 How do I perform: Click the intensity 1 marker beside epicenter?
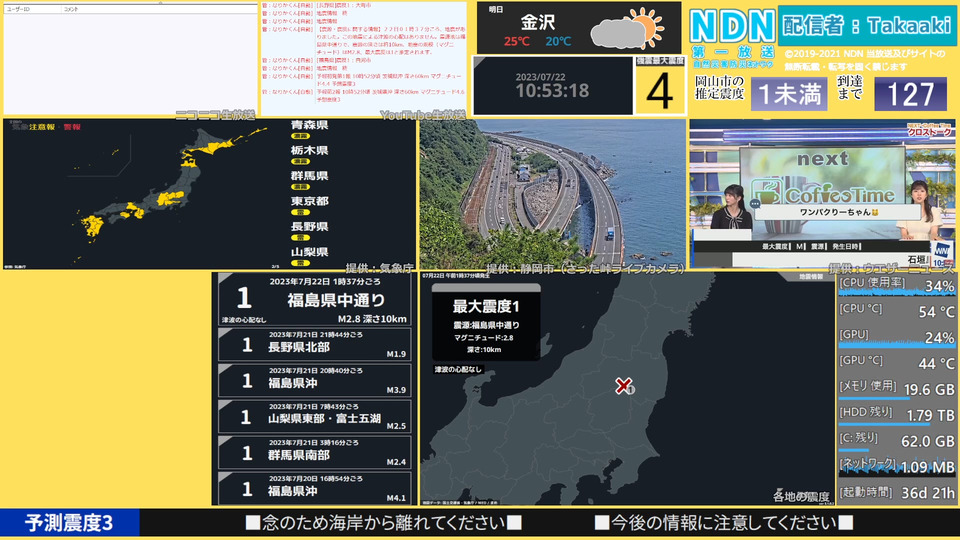(631, 389)
